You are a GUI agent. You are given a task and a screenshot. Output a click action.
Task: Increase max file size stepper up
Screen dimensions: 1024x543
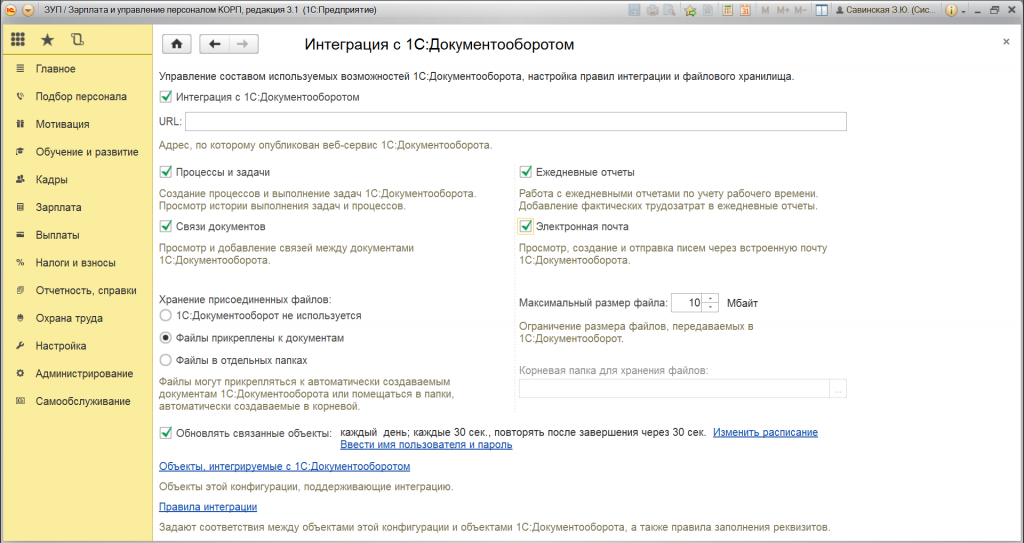tap(711, 299)
